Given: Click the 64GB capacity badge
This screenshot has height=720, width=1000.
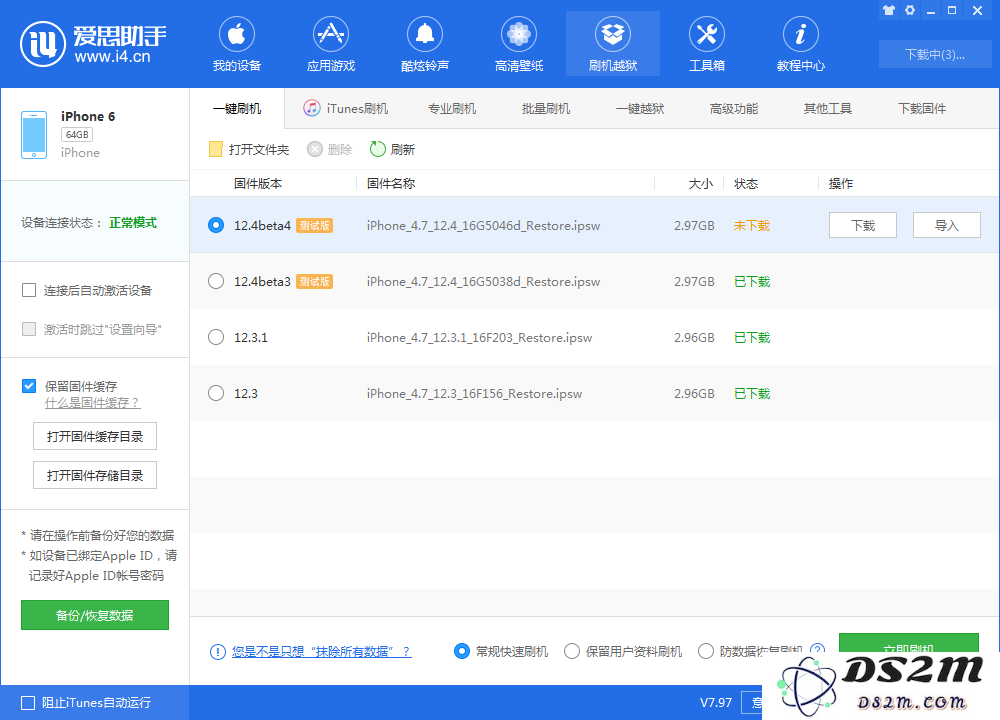Looking at the screenshot, I should (x=77, y=135).
